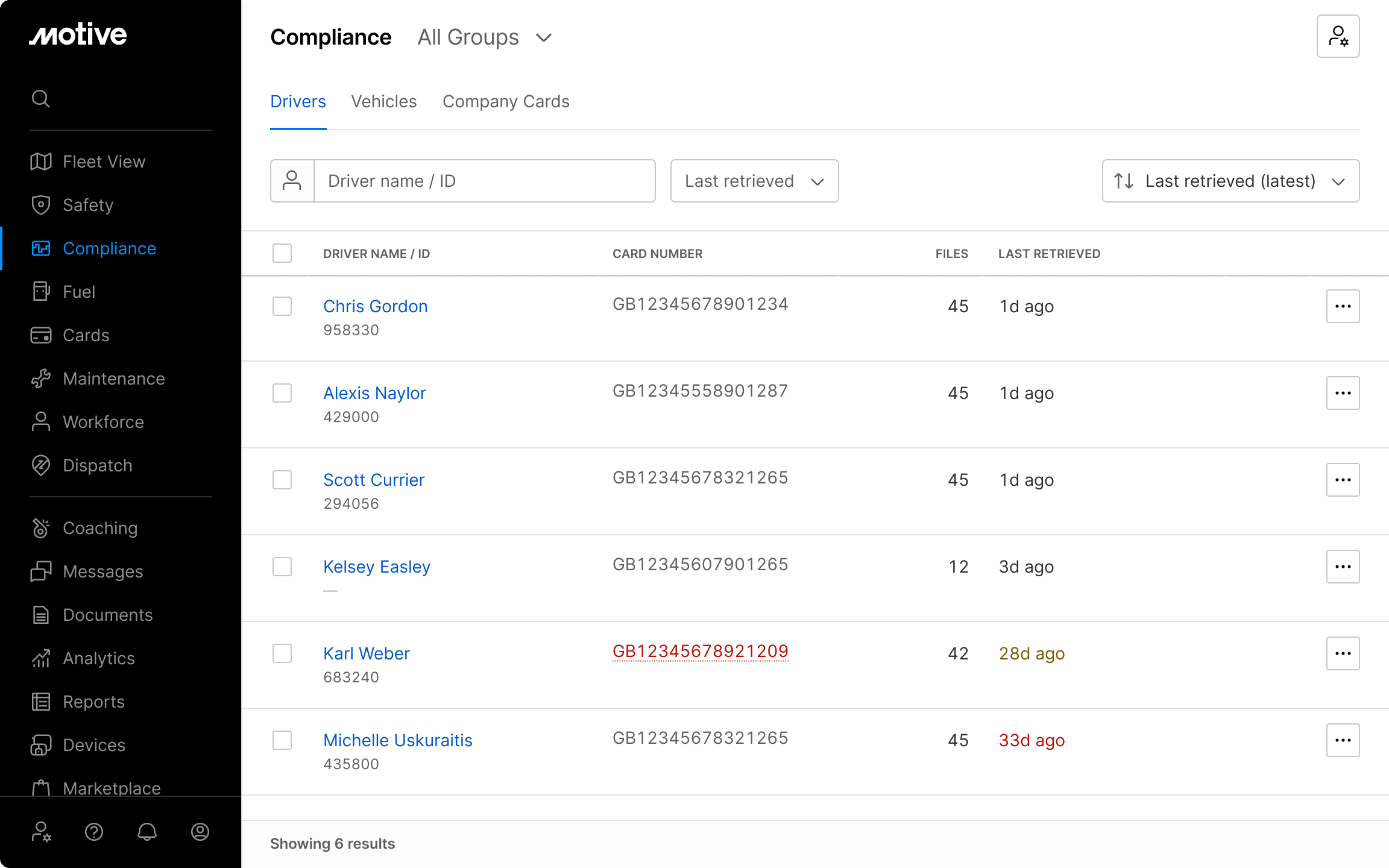The image size is (1389, 868).
Task: Open the Last retrieved (latest) sort dropdown
Action: click(x=1231, y=181)
